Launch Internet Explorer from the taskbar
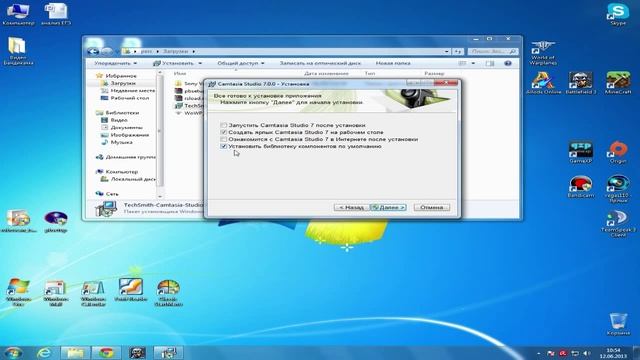Image resolution: width=640 pixels, height=360 pixels. coord(44,353)
